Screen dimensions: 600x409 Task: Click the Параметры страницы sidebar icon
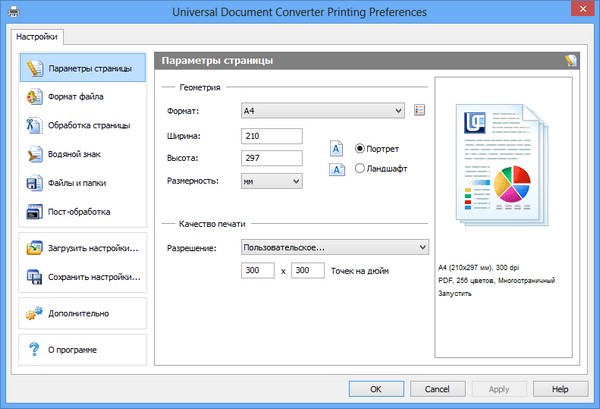(33, 68)
